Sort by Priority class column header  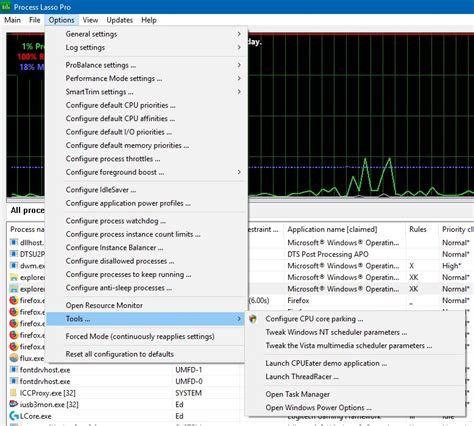457,229
